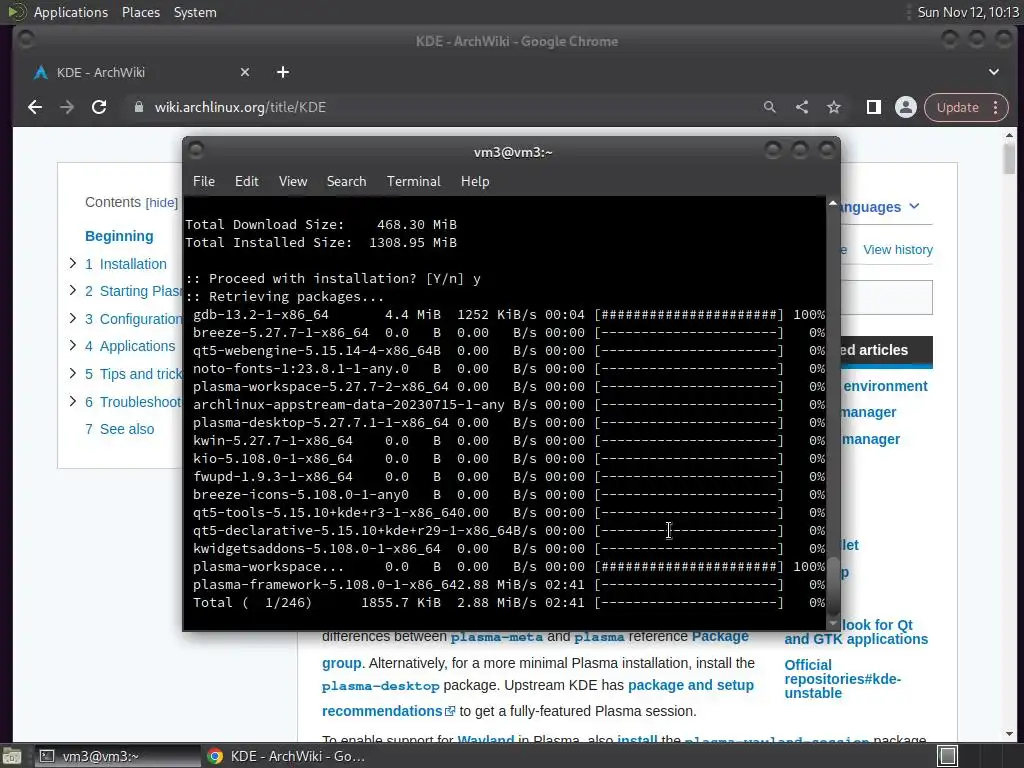
Task: Click the Update button in Chrome
Action: click(x=957, y=107)
